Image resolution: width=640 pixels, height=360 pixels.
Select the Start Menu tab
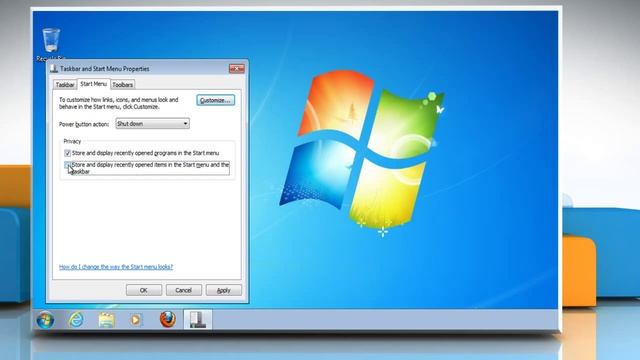tap(93, 84)
